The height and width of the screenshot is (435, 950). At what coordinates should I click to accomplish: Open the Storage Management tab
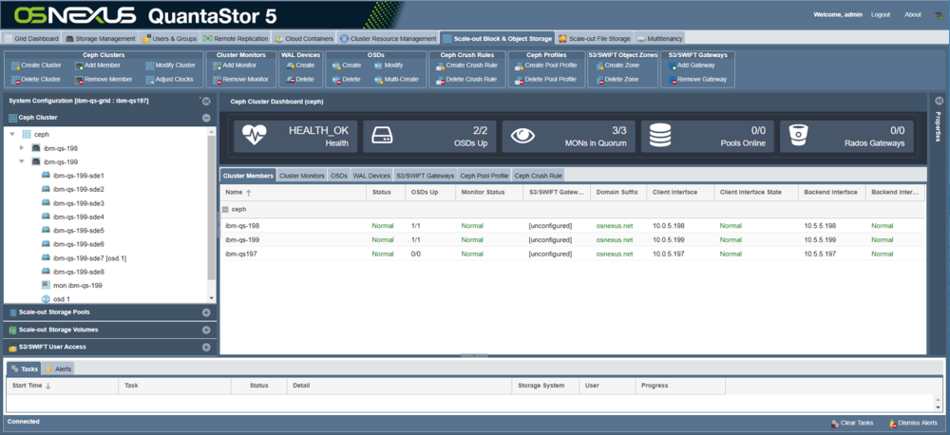coord(101,38)
